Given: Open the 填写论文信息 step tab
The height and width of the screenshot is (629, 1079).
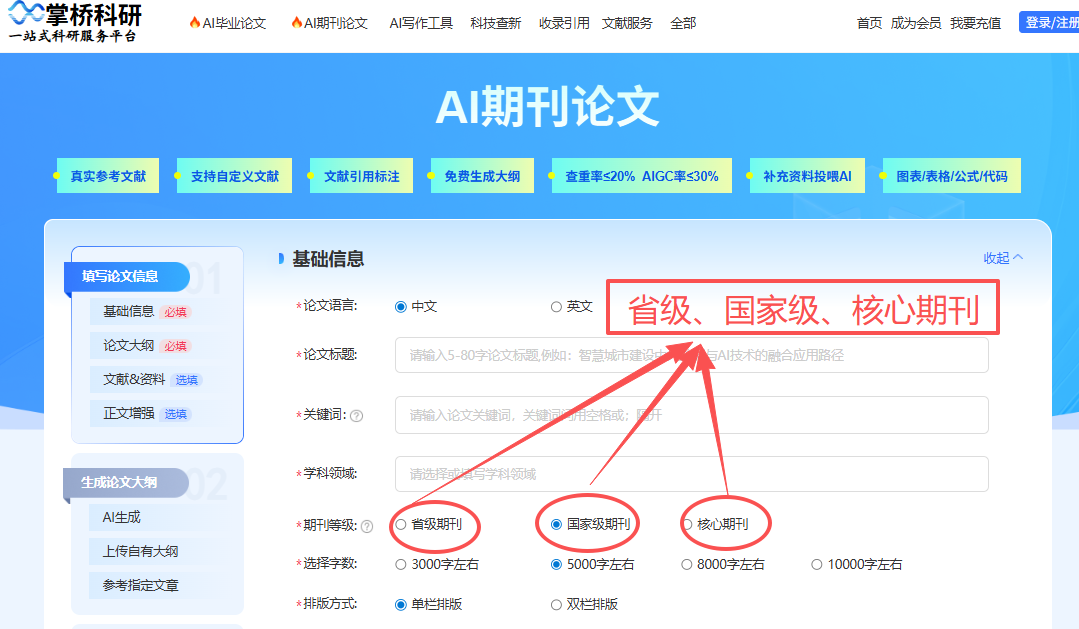Looking at the screenshot, I should click(127, 277).
